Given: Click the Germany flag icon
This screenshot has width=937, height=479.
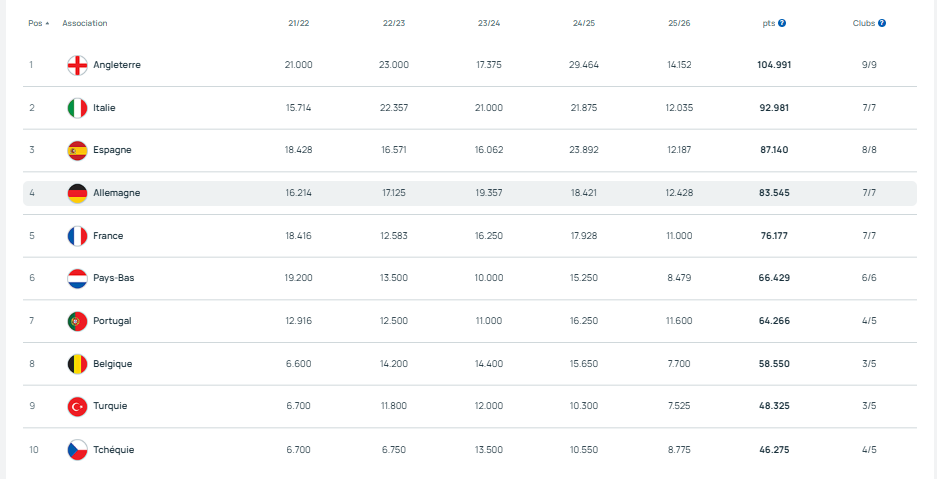Looking at the screenshot, I should click(77, 193).
